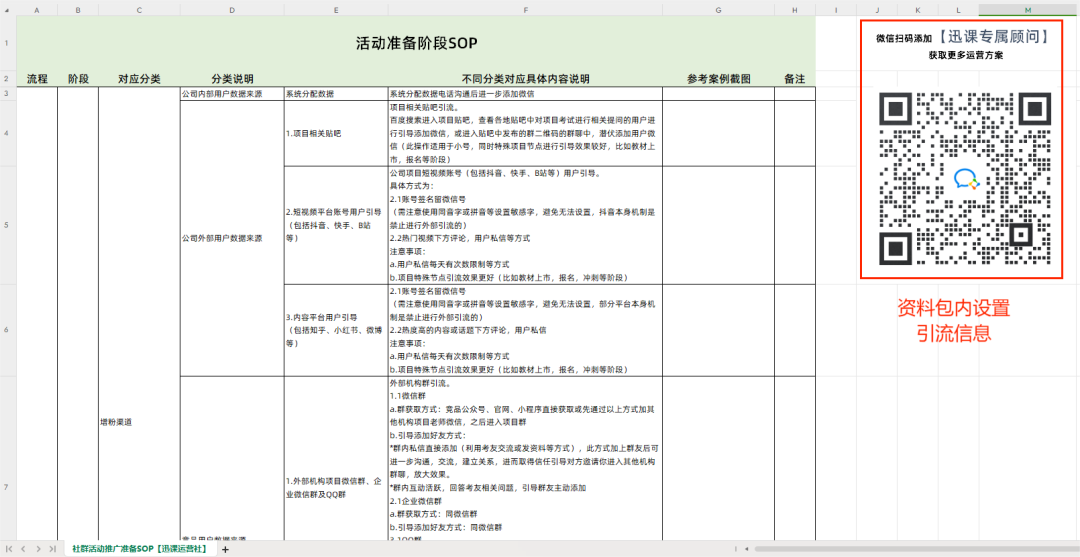The width and height of the screenshot is (1080, 557).
Task: Select column K header
Action: (918, 10)
